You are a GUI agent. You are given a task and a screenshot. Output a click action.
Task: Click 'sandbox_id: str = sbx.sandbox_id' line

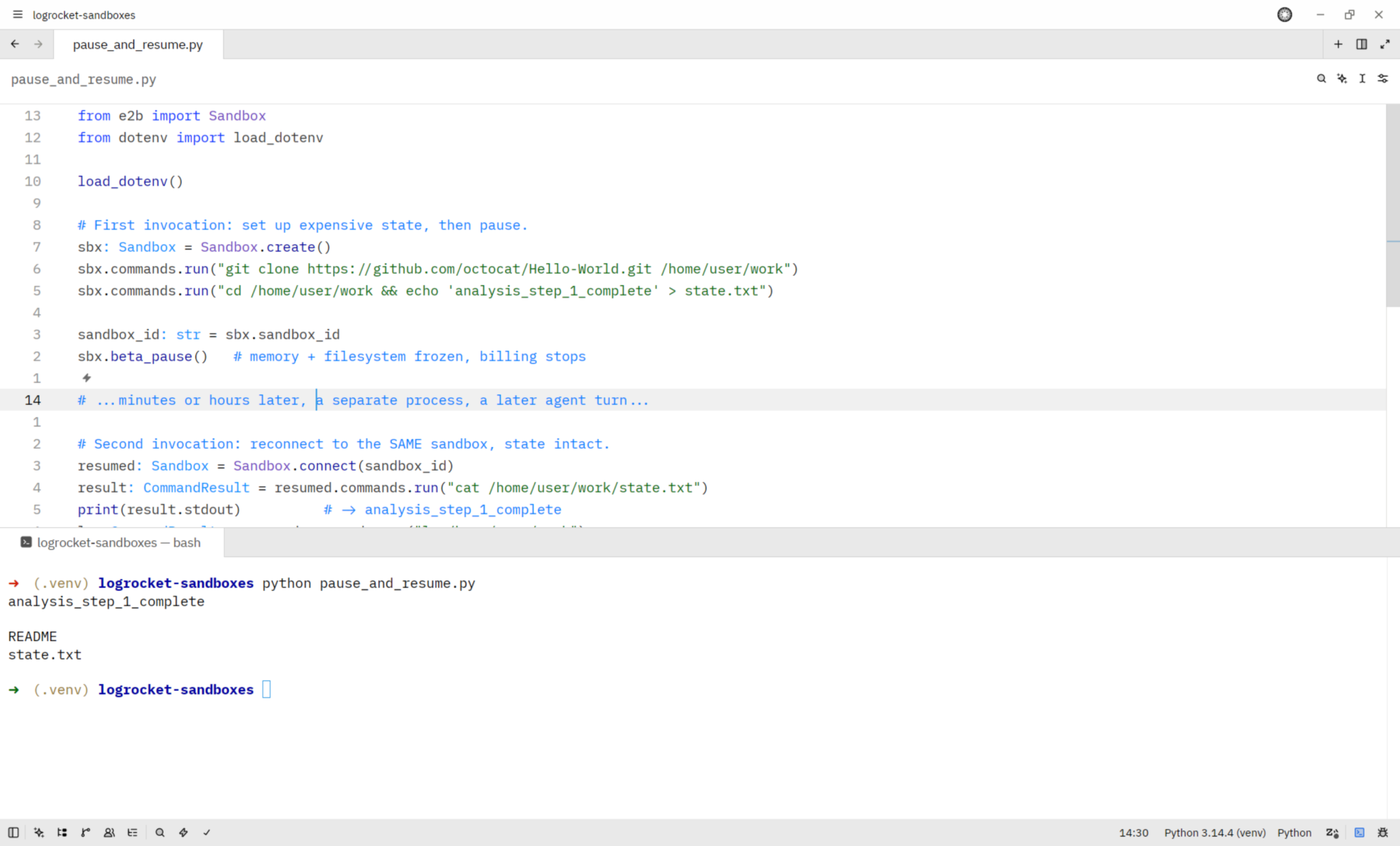208,334
